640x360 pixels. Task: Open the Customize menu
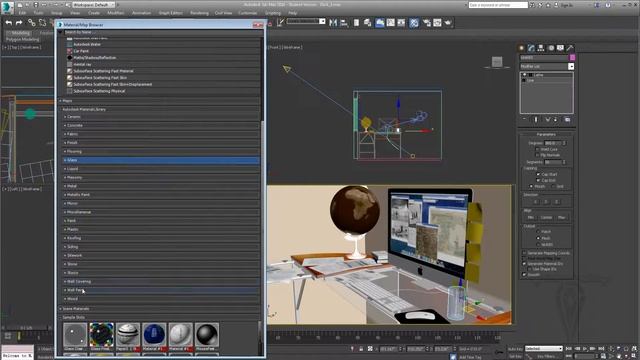point(247,13)
